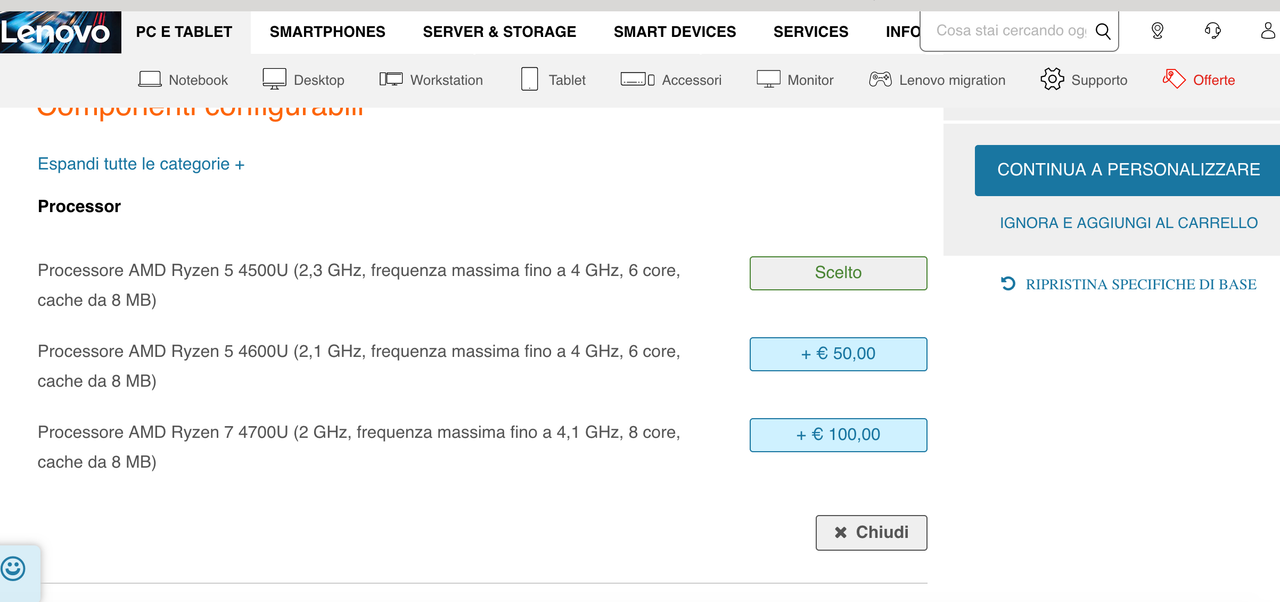This screenshot has height=602, width=1280.
Task: Choose Ryzen 7 4700U for + € 100,00
Action: (838, 435)
